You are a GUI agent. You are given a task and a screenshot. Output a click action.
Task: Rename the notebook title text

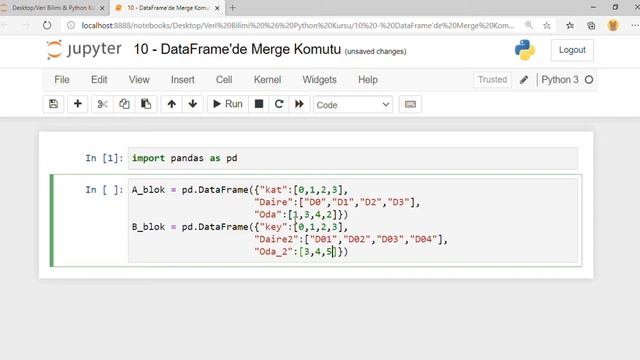[x=237, y=49]
